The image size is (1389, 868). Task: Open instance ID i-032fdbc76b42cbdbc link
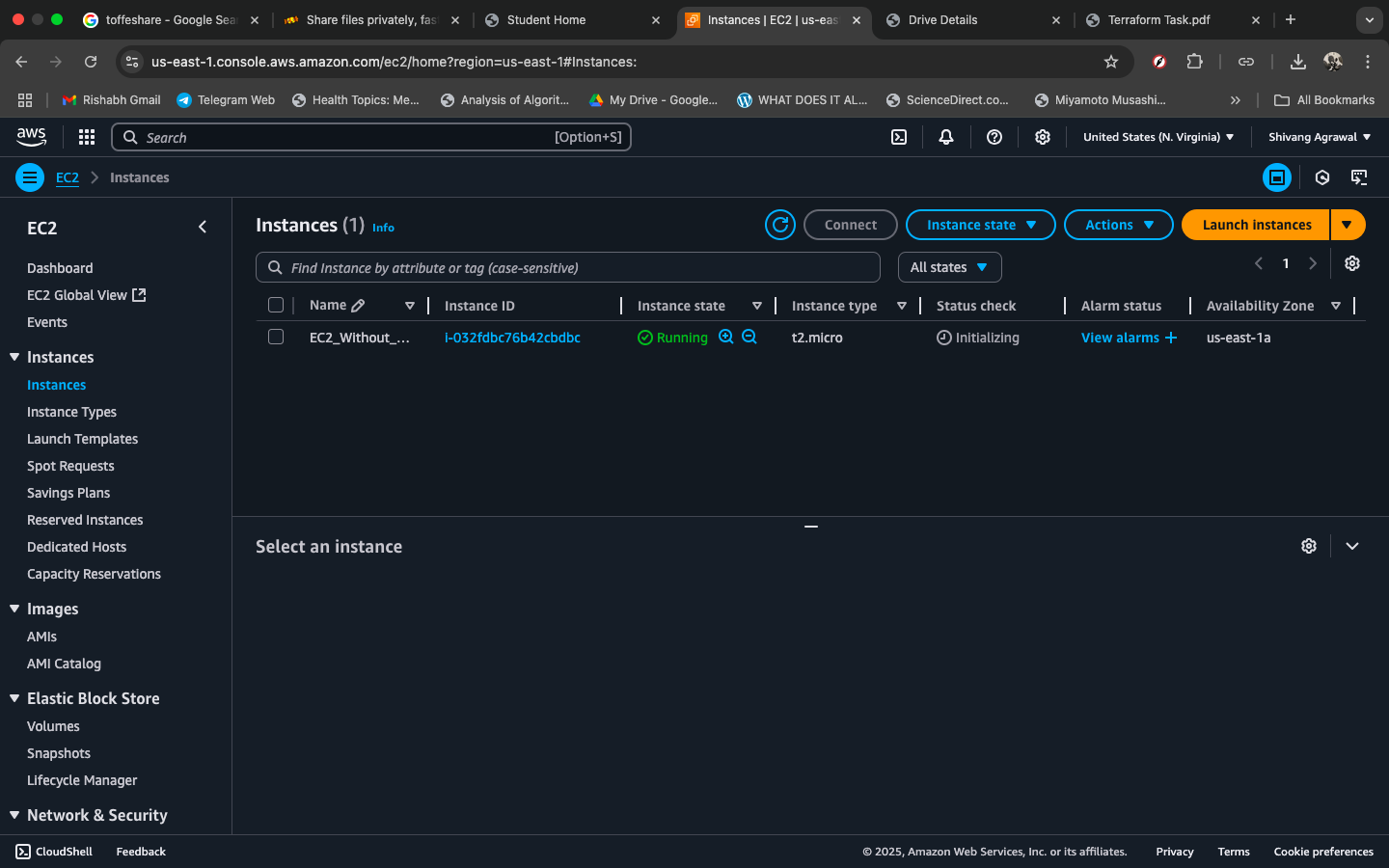tap(512, 338)
